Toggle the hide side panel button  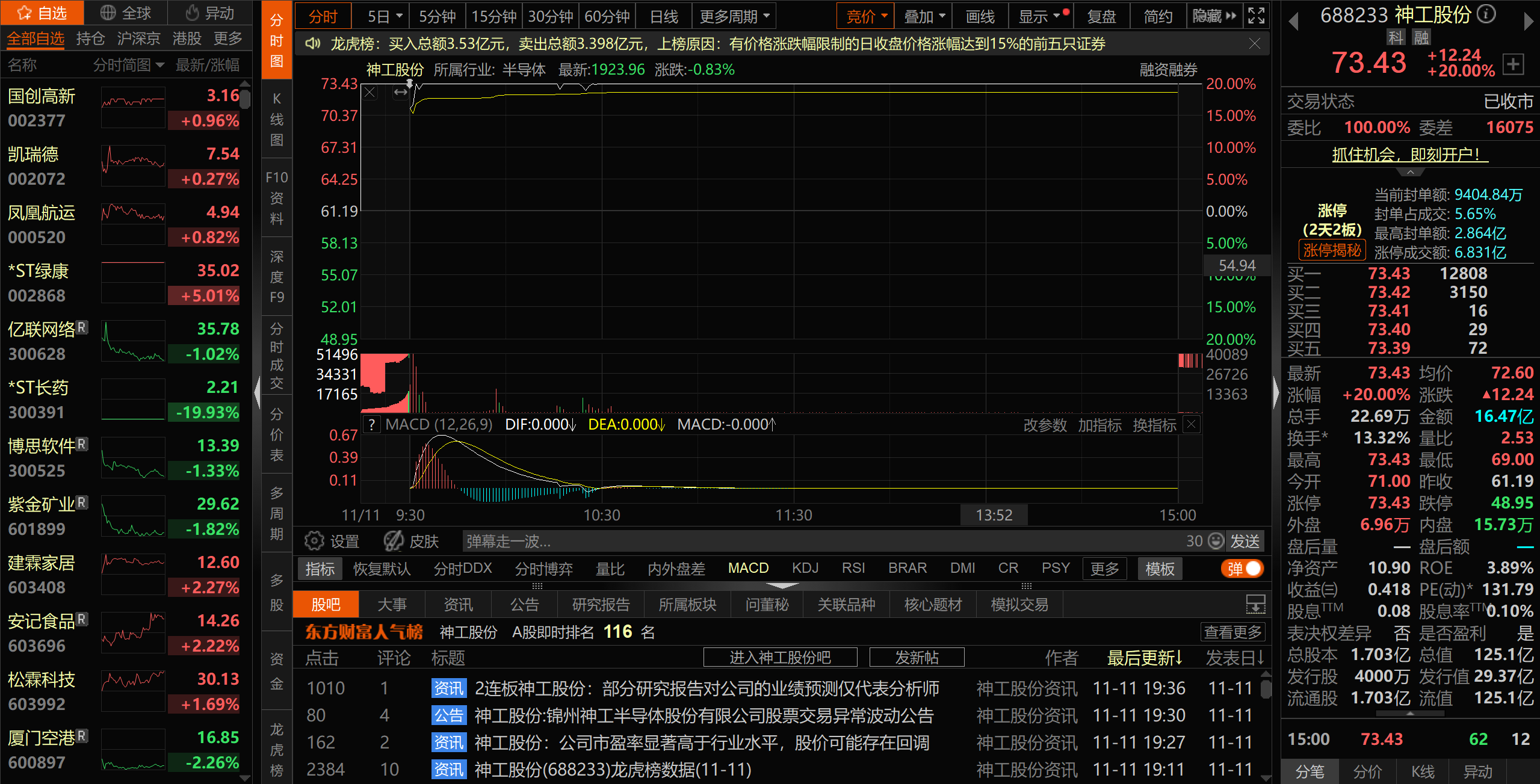click(1214, 16)
